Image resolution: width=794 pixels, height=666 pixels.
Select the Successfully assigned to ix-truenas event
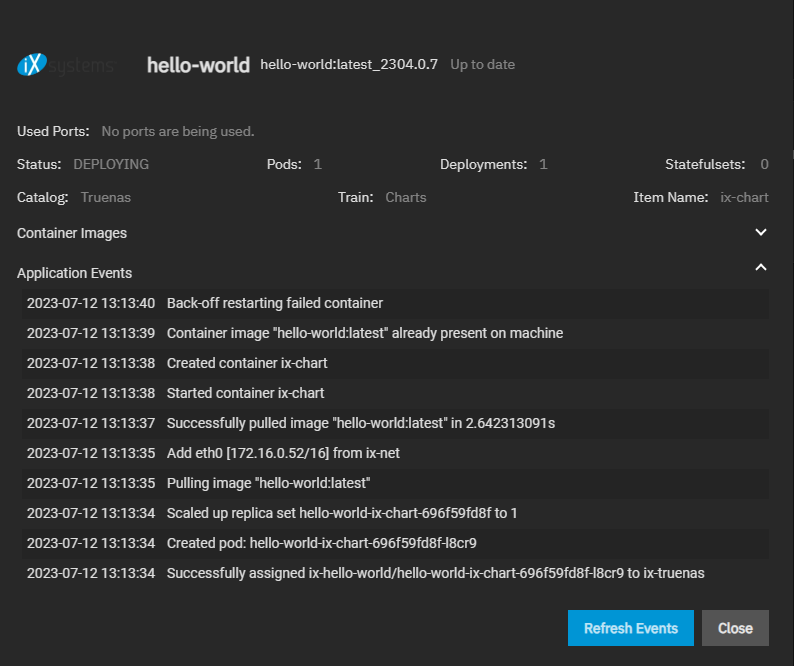coord(395,573)
